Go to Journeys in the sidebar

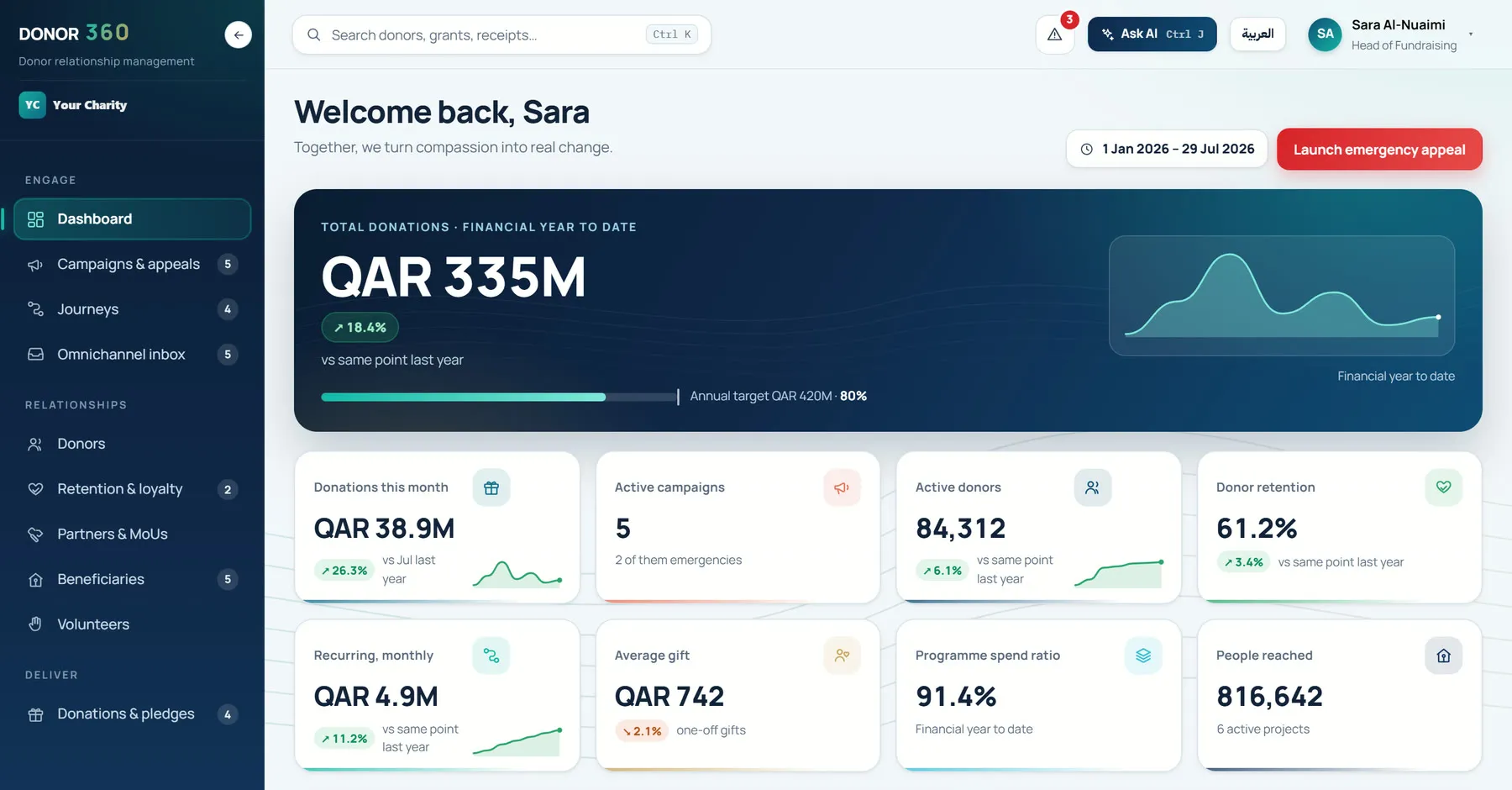pos(133,309)
